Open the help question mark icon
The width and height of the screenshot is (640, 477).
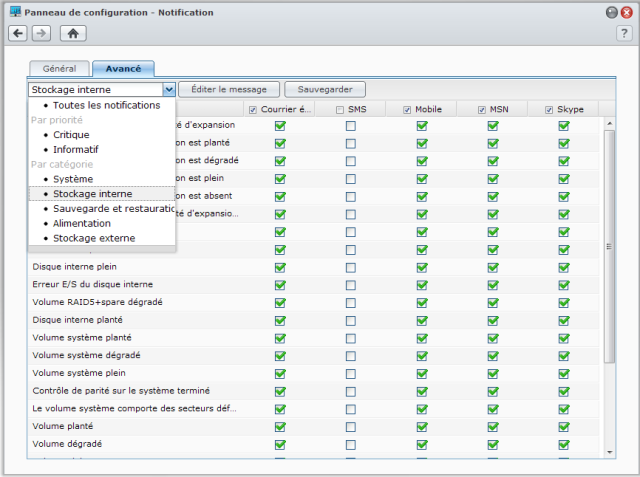coord(624,33)
